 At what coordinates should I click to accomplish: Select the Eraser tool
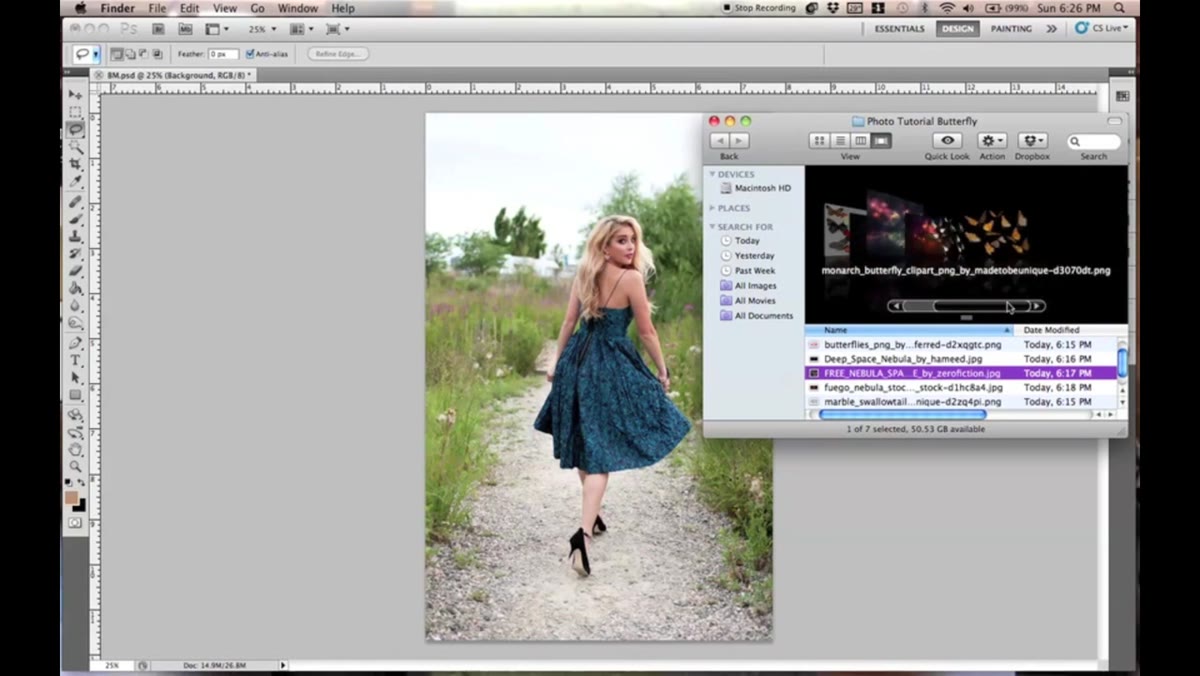coord(75,271)
